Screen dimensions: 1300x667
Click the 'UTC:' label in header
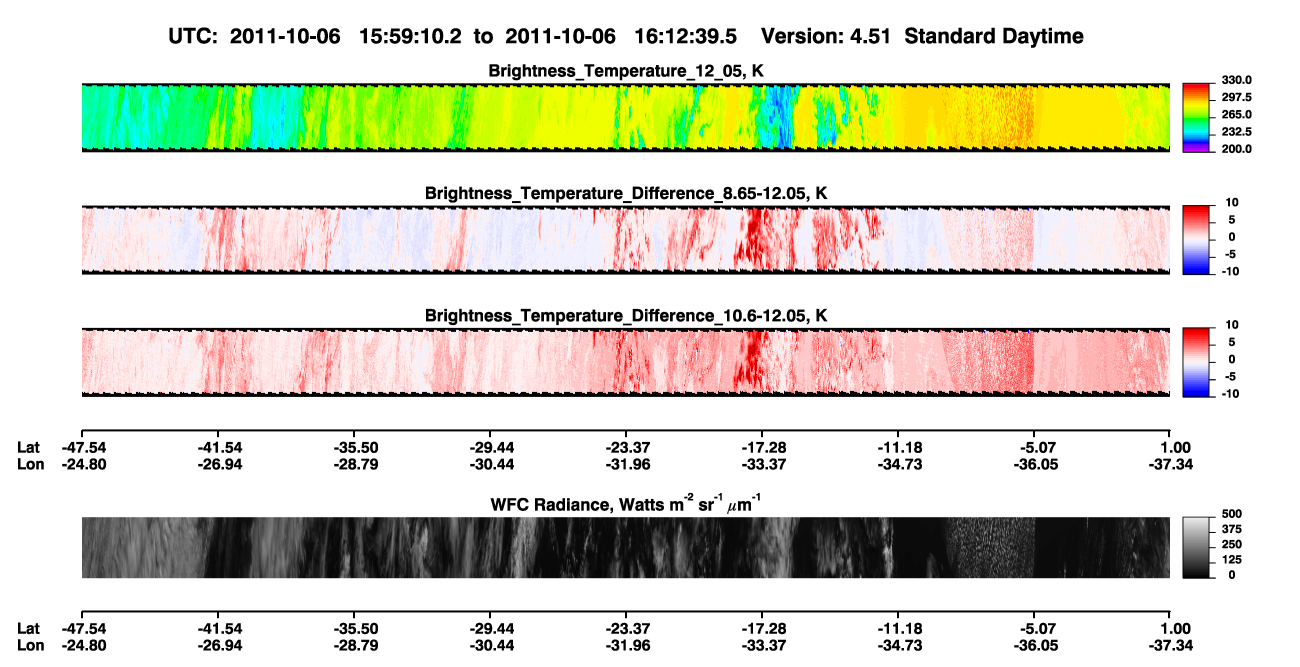(x=194, y=36)
